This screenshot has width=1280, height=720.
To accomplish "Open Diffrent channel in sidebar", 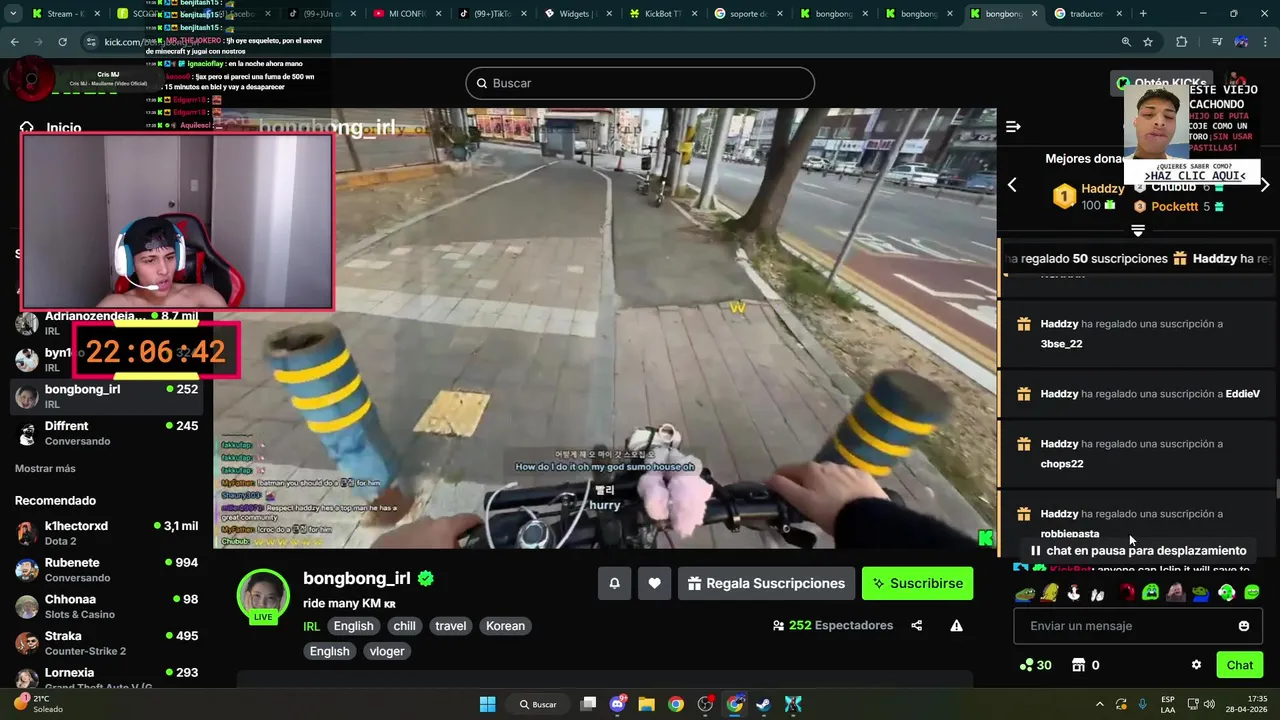I will coord(105,433).
